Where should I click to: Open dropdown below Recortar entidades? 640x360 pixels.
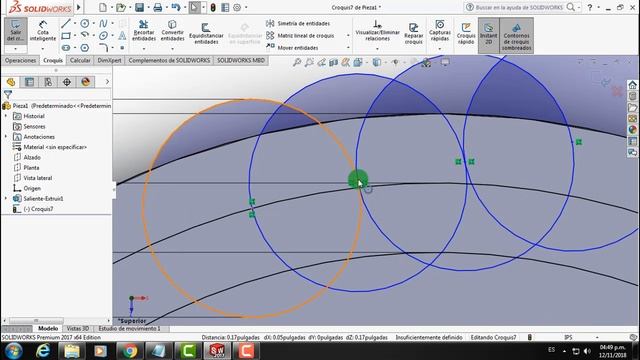tap(144, 49)
